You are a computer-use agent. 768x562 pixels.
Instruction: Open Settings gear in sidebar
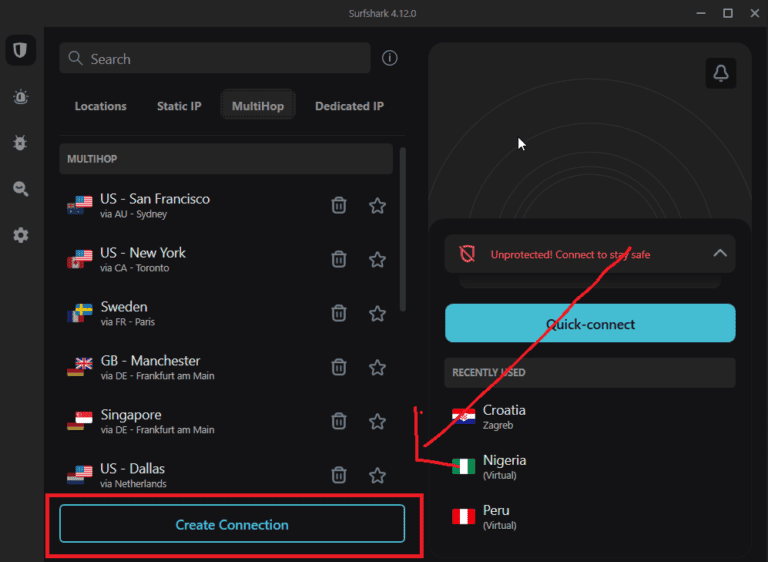20,235
